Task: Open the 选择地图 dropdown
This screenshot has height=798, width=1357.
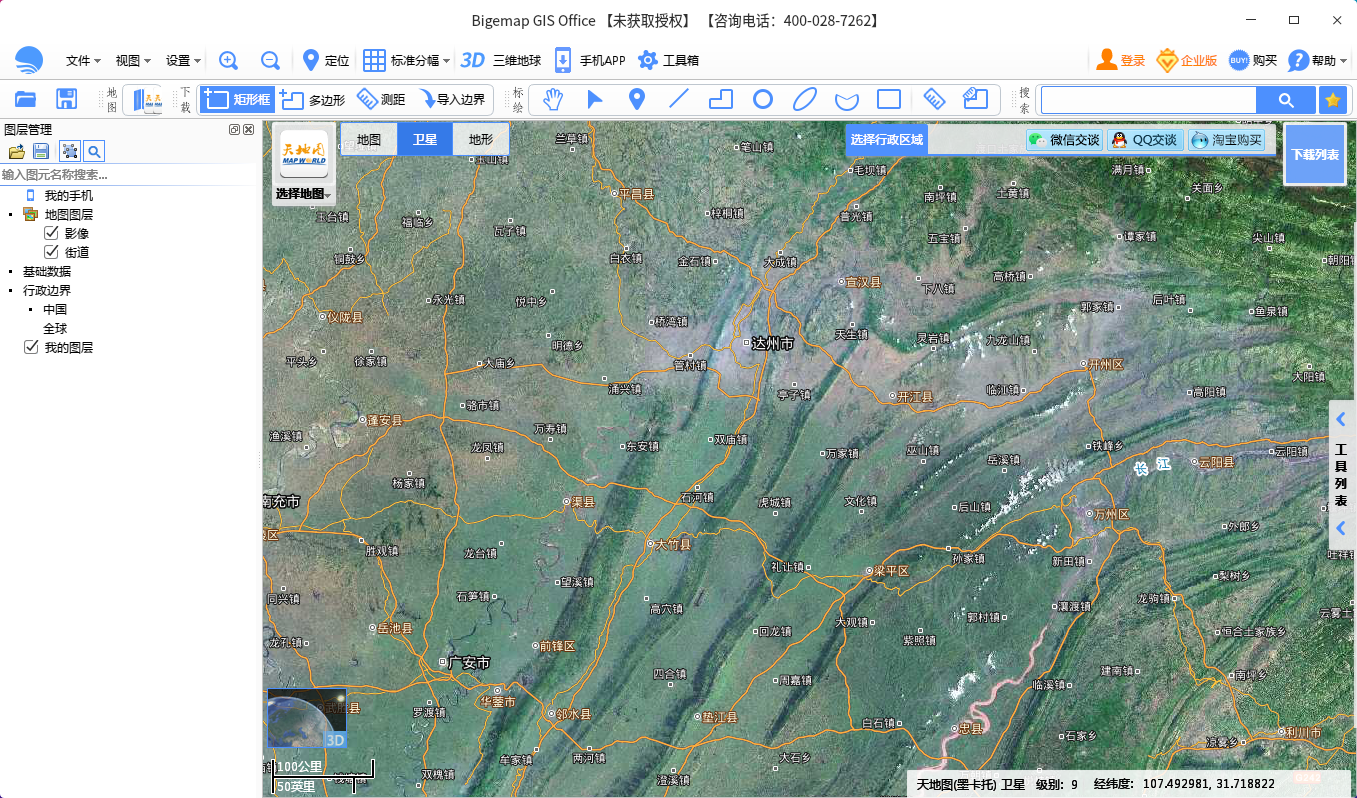Action: click(x=304, y=193)
